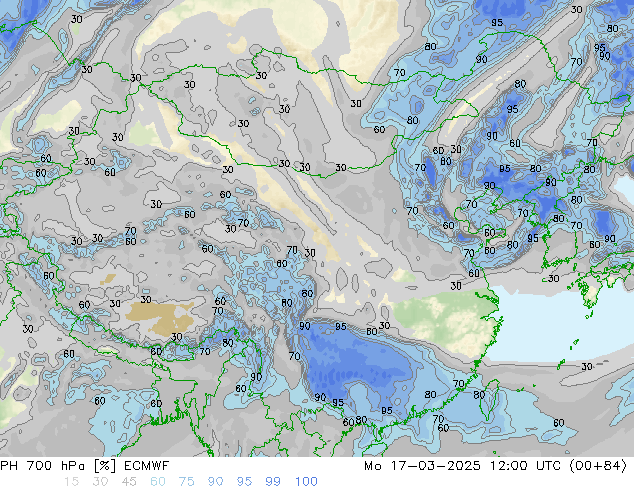Click the legend value 95 in the color scale

coord(244,482)
